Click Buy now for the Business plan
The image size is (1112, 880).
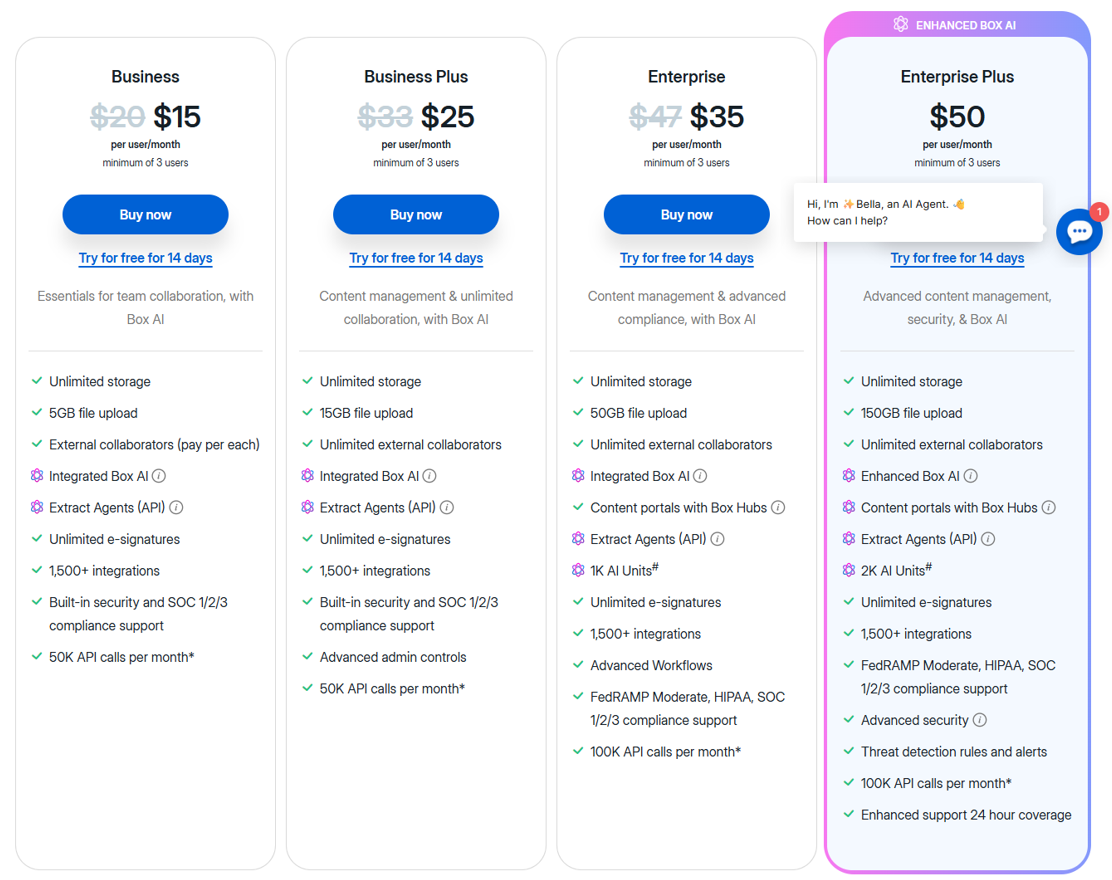tap(145, 215)
